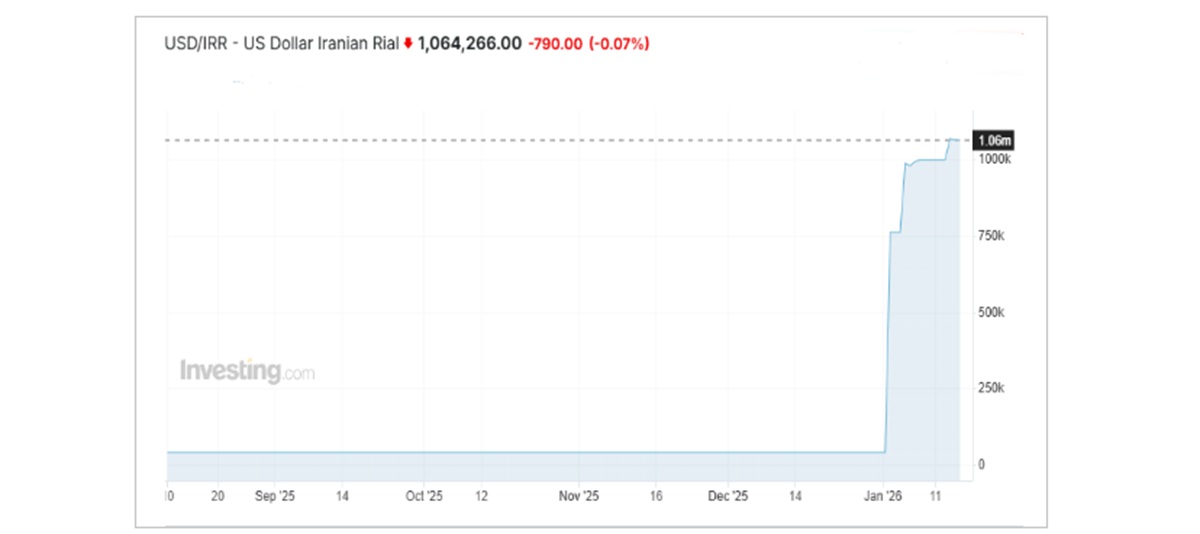Click the Investing.com watermark logo
This screenshot has height=534, width=1200.
(x=247, y=371)
